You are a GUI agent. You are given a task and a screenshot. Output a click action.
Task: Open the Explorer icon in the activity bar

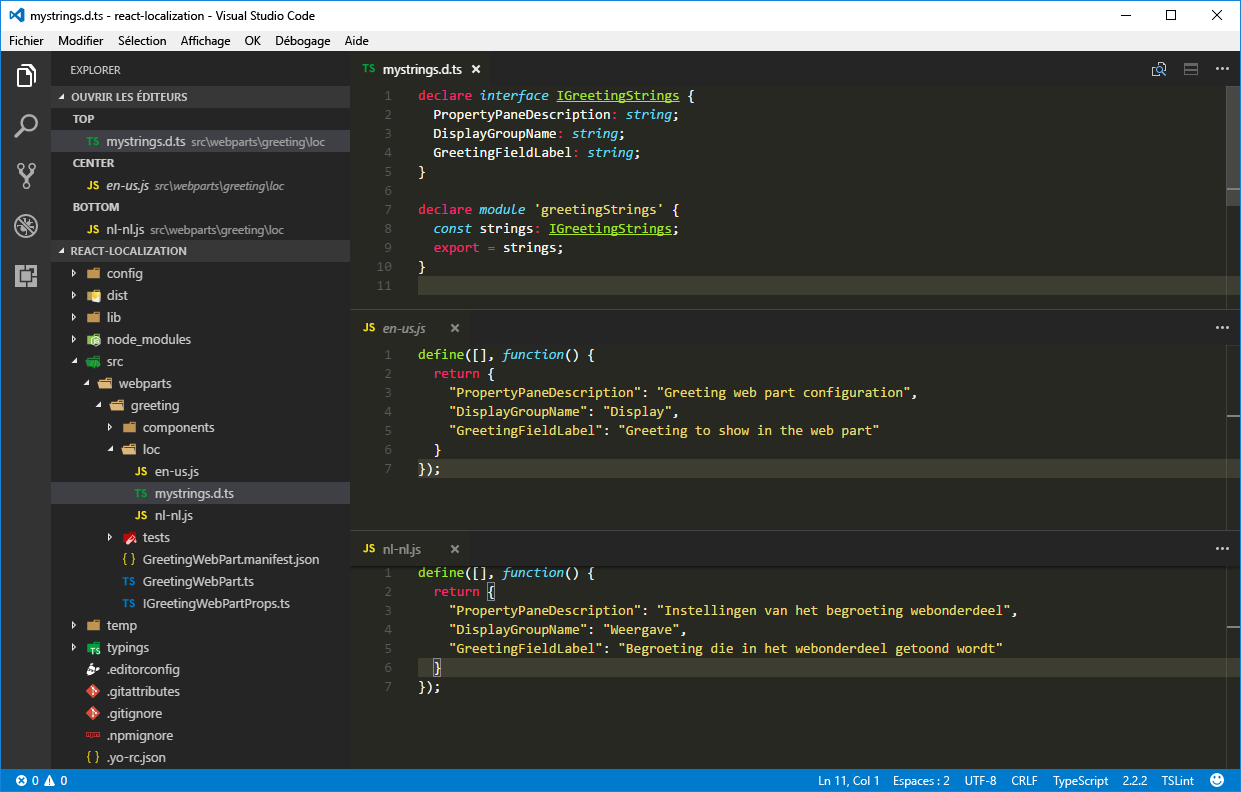(x=26, y=75)
